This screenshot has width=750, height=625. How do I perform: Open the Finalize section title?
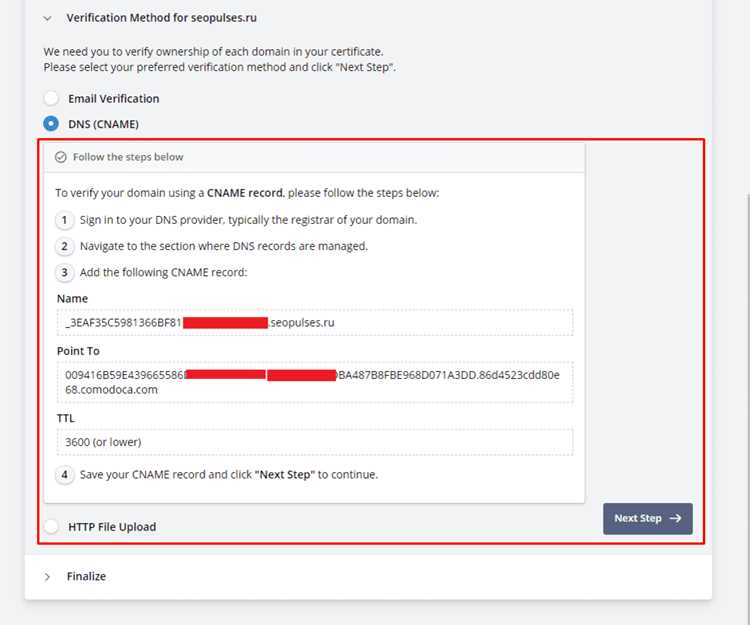86,576
